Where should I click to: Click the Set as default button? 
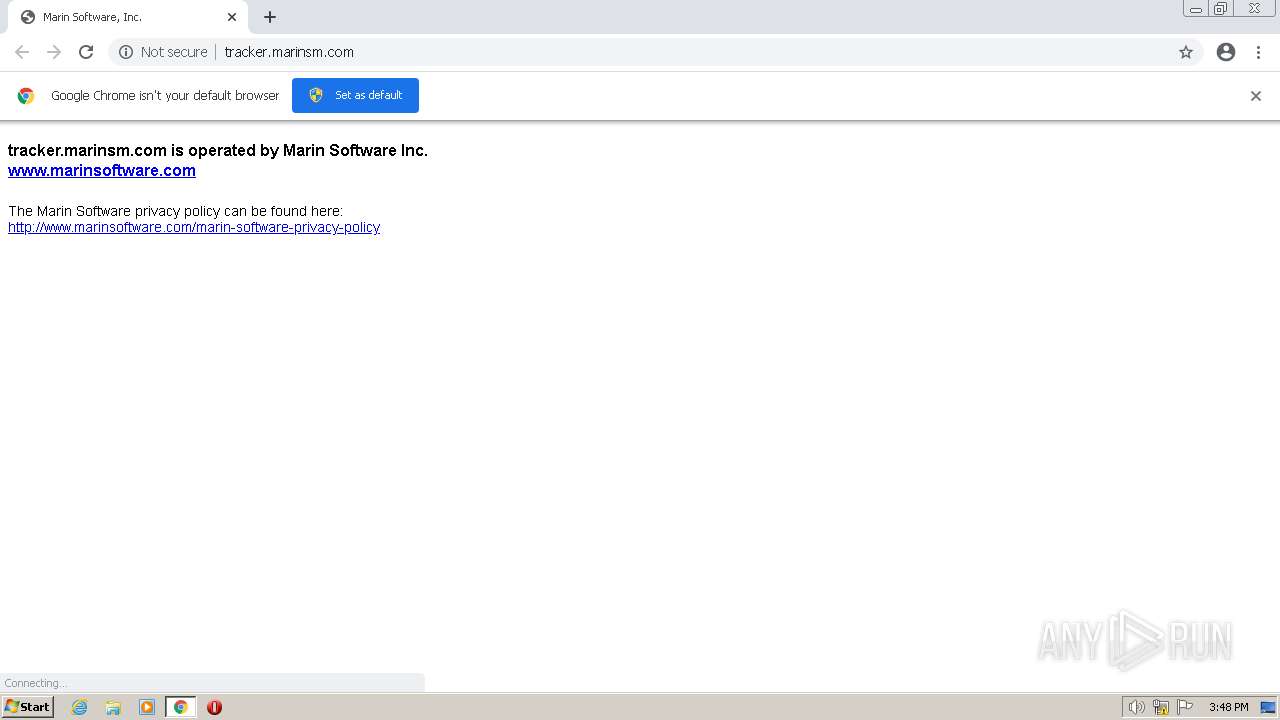click(x=355, y=95)
